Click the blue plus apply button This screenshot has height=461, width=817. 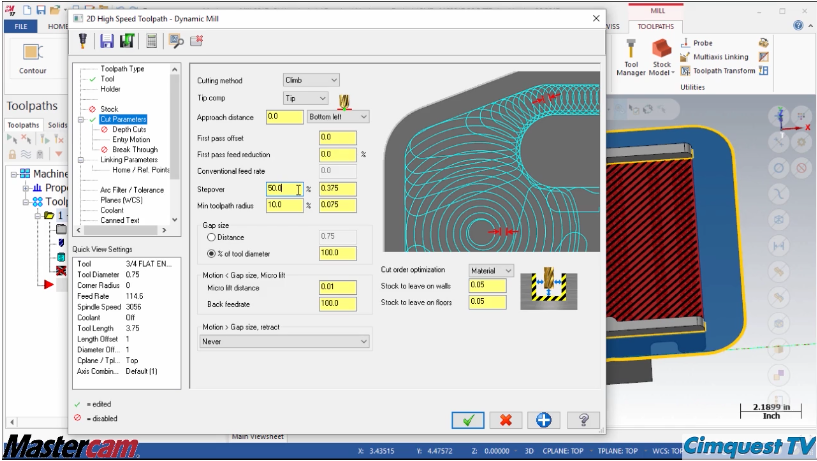[x=543, y=420]
